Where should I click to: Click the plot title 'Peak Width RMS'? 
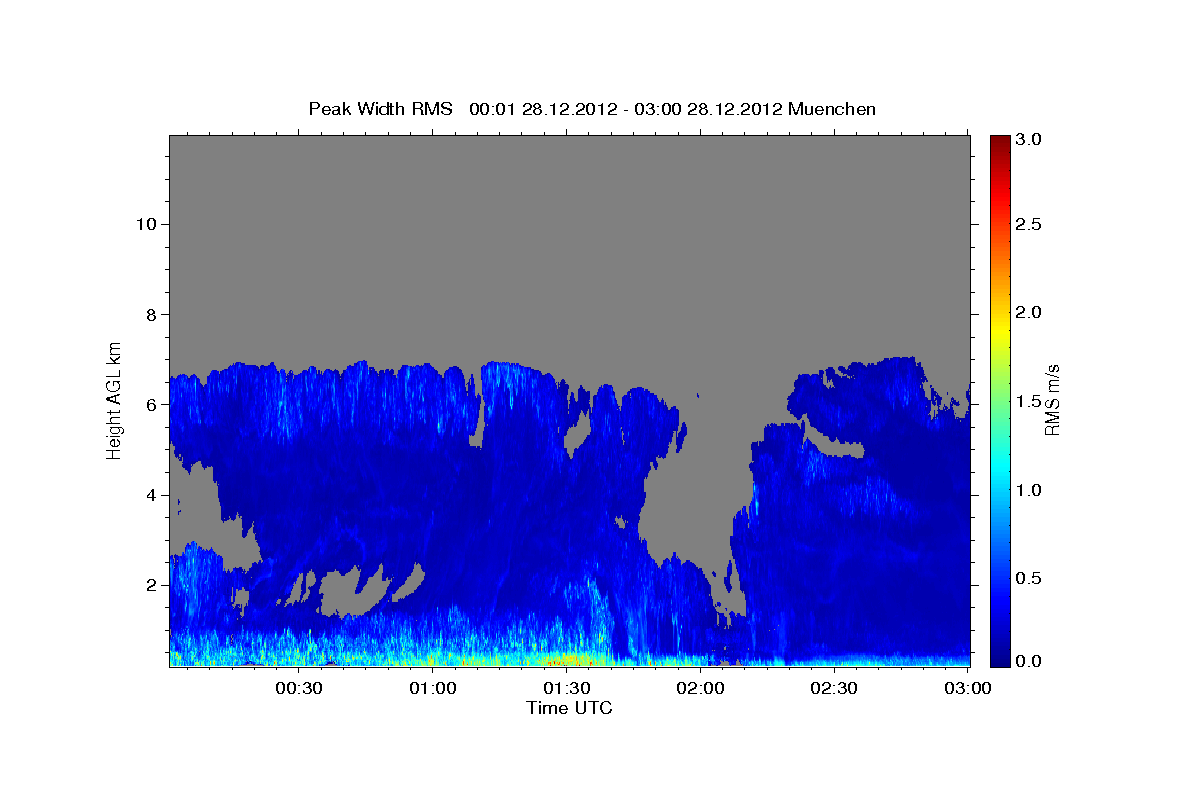pyautogui.click(x=380, y=109)
